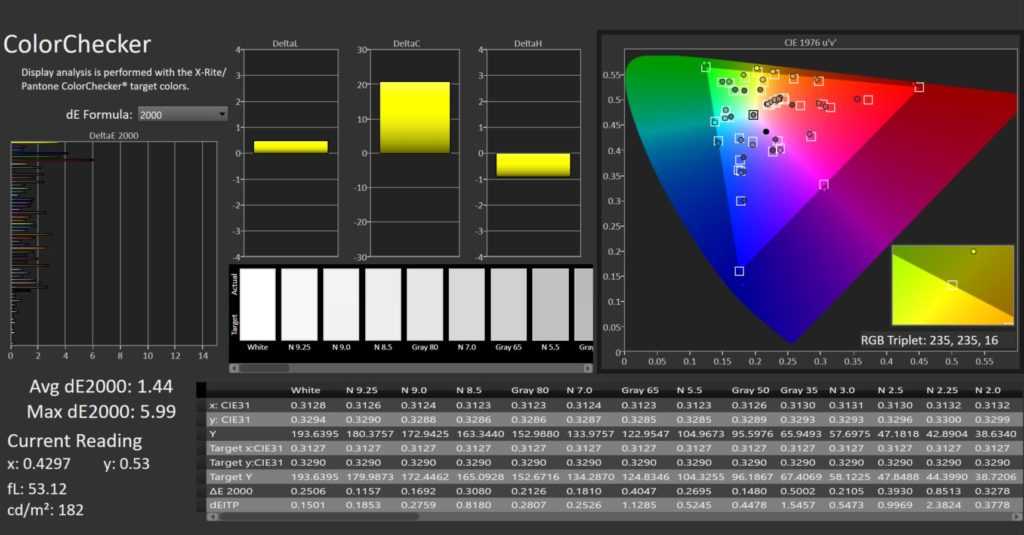Click the yellow zoomed inset above RGB Triplet
Viewport: 1024px width, 535px height.
coord(952,285)
